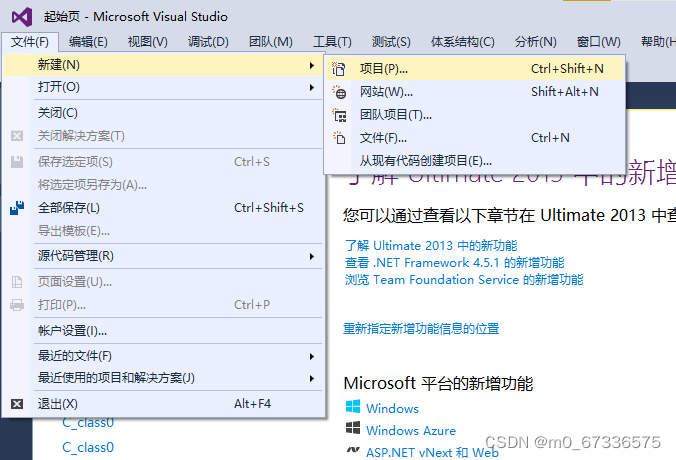Image resolution: width=676 pixels, height=460 pixels.
Task: Expand the 源代码管理(R) submenu arrow
Action: coord(312,257)
